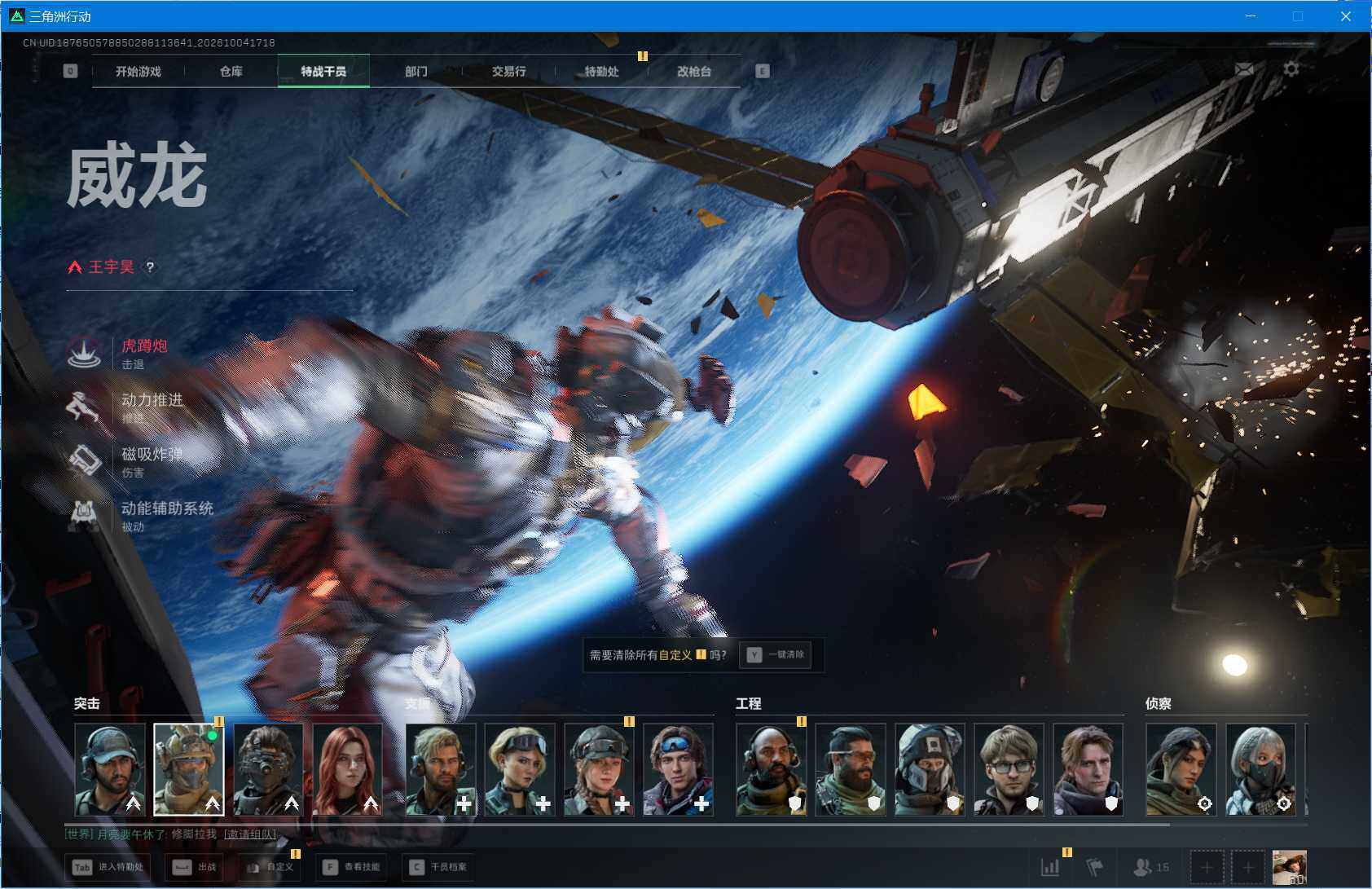This screenshot has width=1372, height=889.
Task: Open the flags icon in bottom bar
Action: (1095, 867)
